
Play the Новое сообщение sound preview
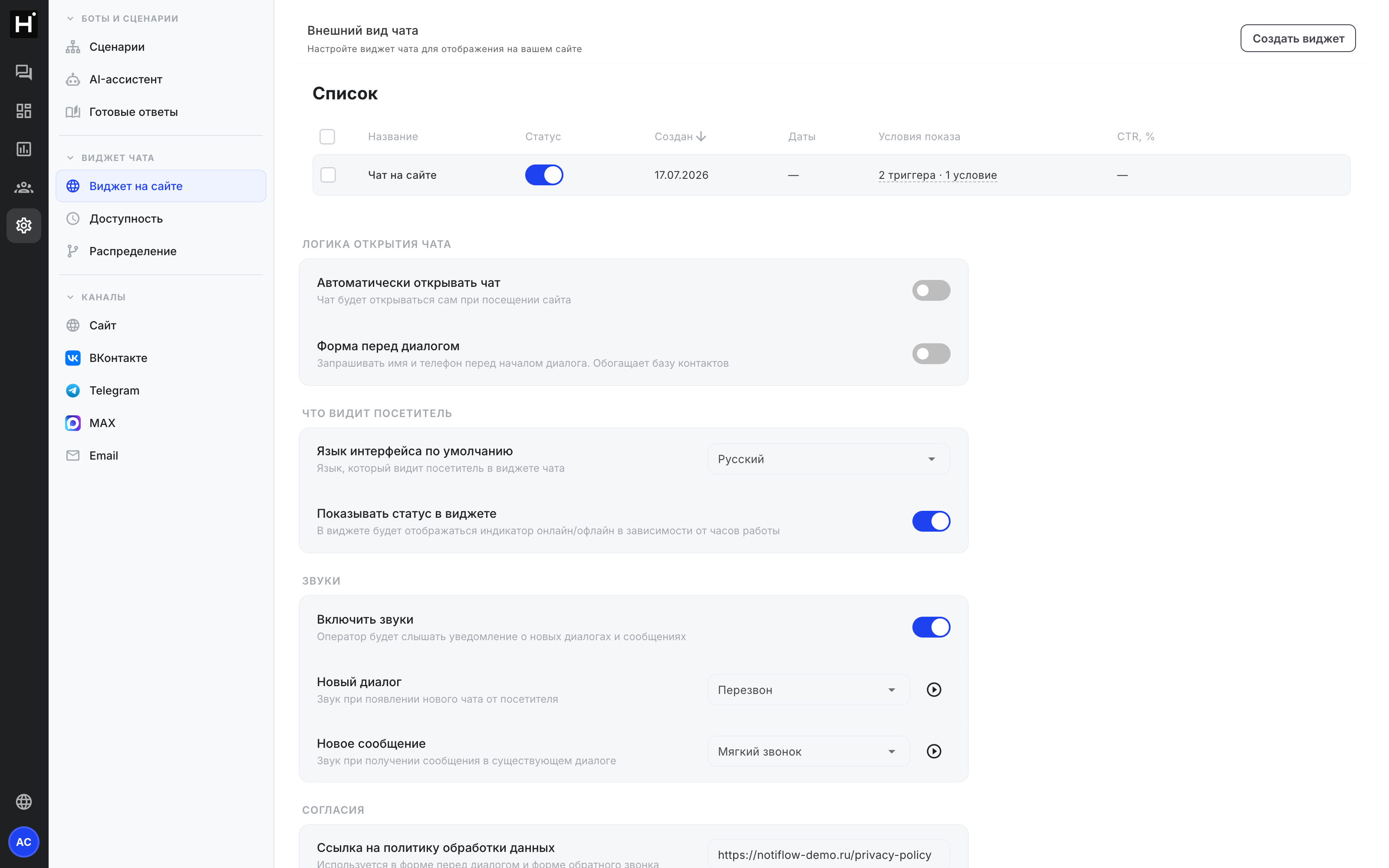click(x=934, y=751)
